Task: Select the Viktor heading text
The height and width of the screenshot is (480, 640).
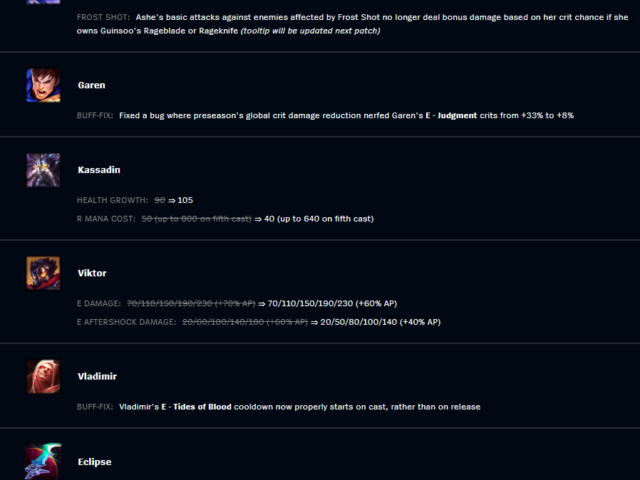Action: [x=92, y=273]
